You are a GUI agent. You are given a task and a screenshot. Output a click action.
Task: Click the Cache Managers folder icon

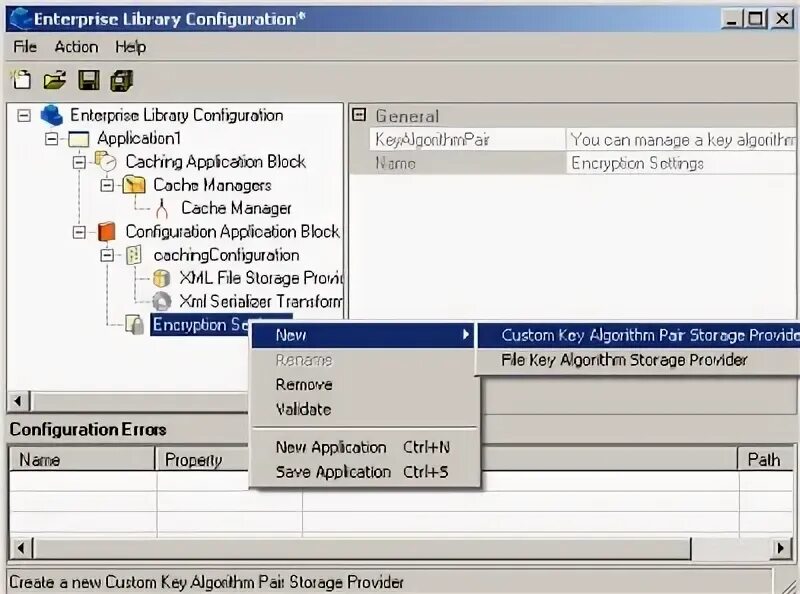[x=134, y=185]
